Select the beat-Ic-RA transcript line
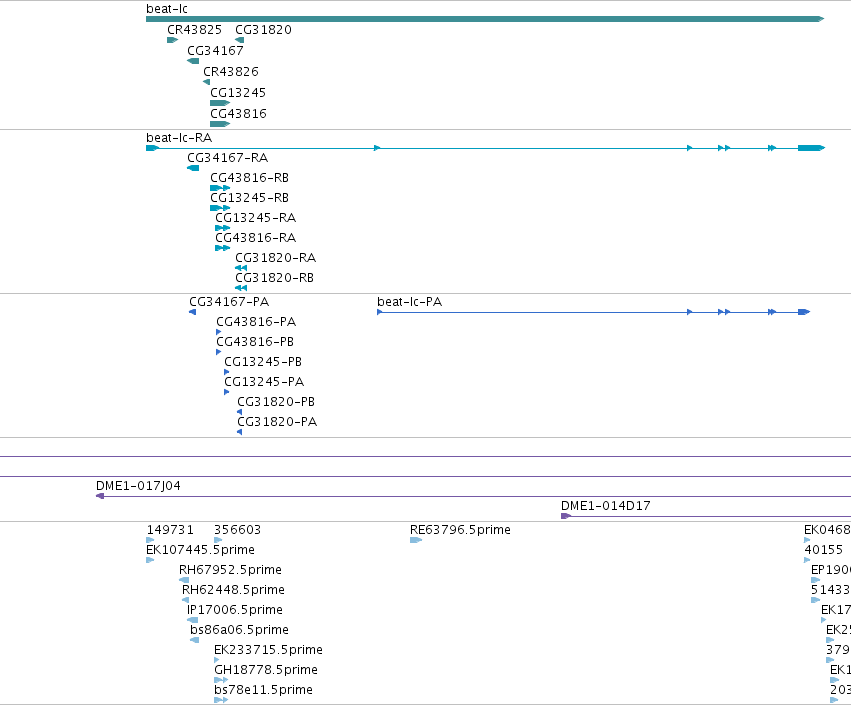The image size is (851, 705). pos(485,148)
